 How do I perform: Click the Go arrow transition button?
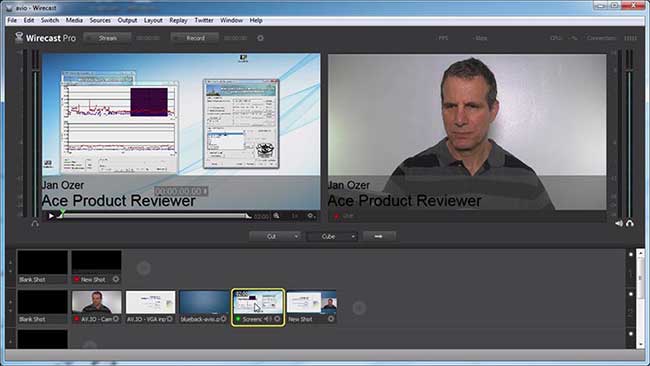379,236
